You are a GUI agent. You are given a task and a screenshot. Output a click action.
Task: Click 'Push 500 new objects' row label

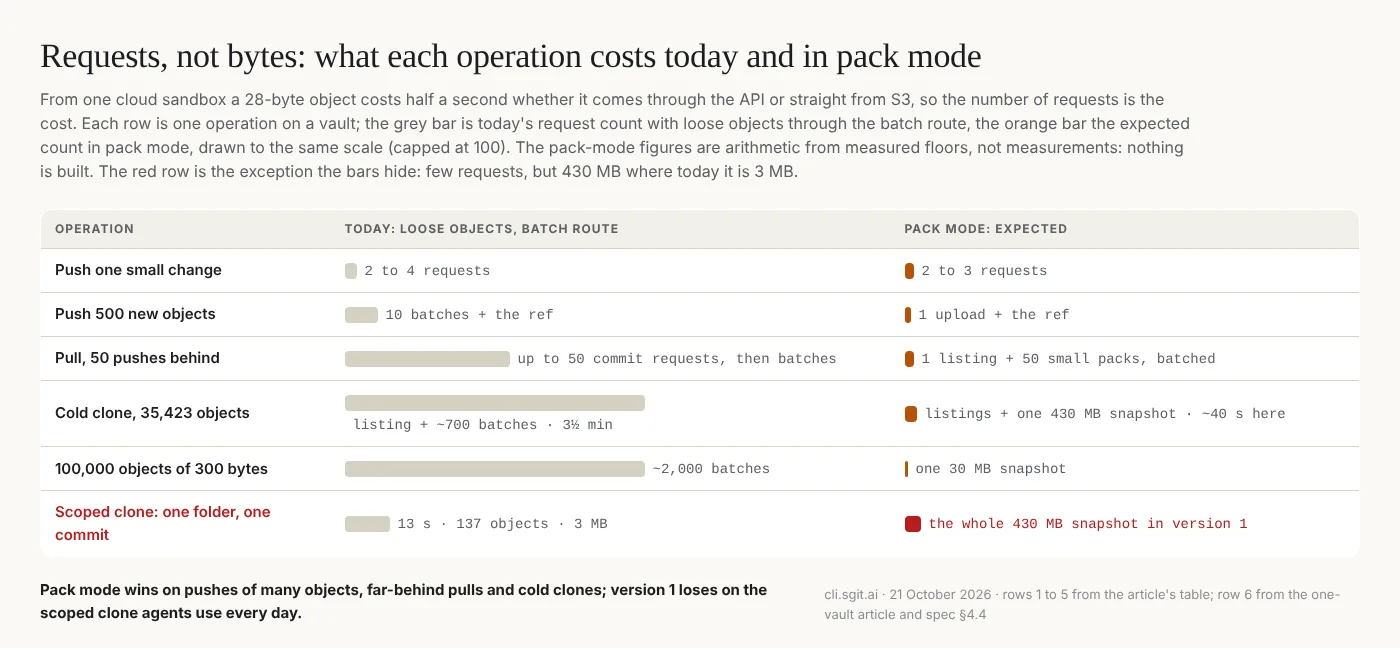pyautogui.click(x=135, y=314)
